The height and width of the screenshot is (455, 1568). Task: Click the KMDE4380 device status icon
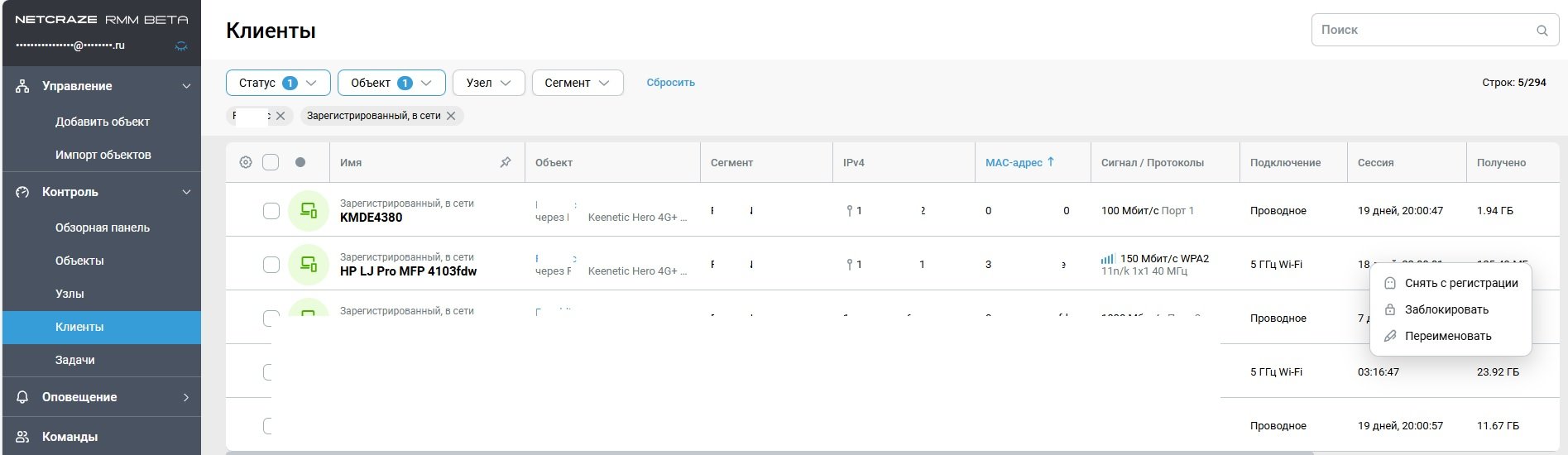(x=309, y=211)
